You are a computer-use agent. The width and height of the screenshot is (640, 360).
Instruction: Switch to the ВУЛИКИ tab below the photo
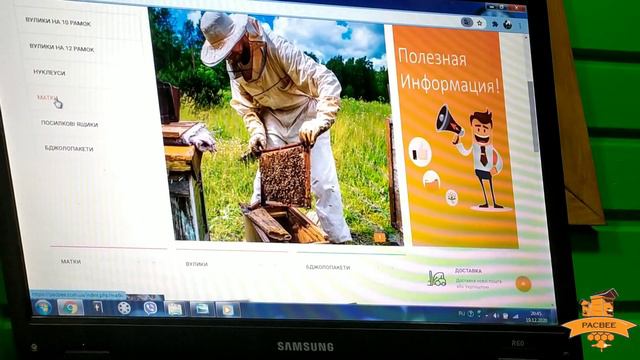coord(197,264)
